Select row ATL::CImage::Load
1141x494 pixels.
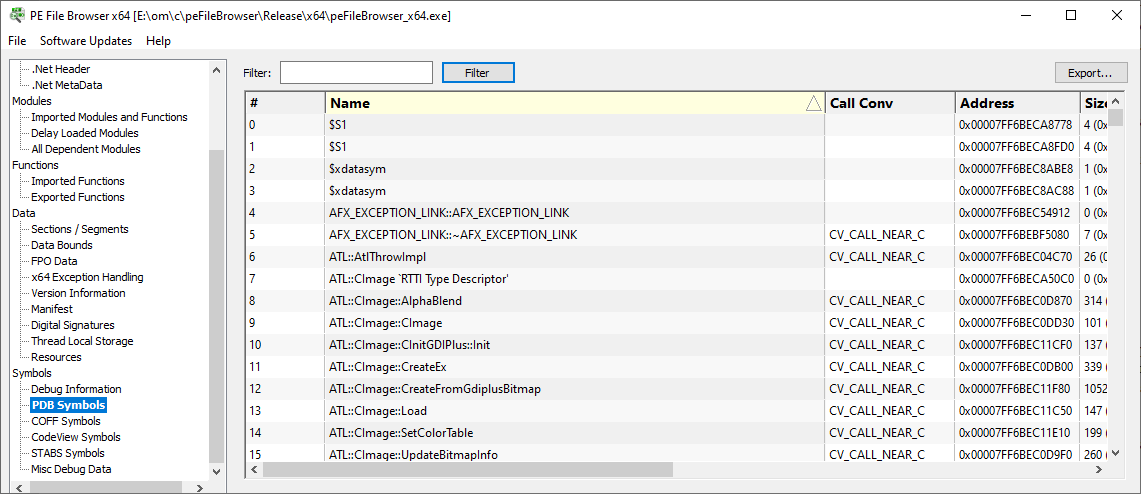tap(677, 410)
